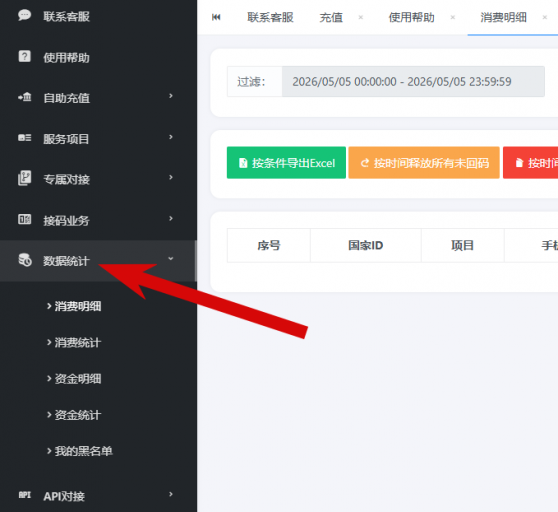Click the tab scroll-left rewind icon
Screen dimensions: 558x512
(216, 17)
